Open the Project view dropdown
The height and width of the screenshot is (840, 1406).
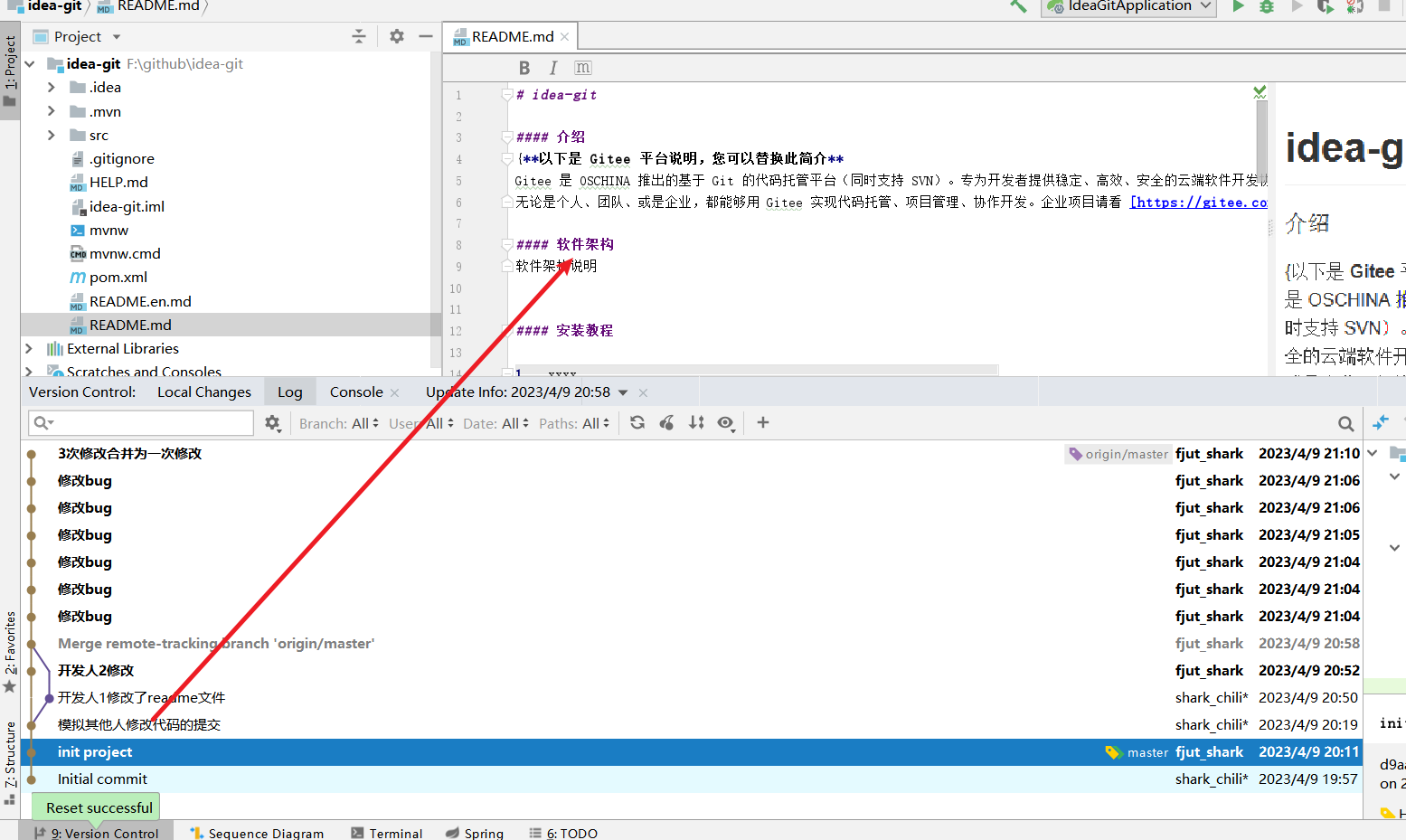[117, 37]
